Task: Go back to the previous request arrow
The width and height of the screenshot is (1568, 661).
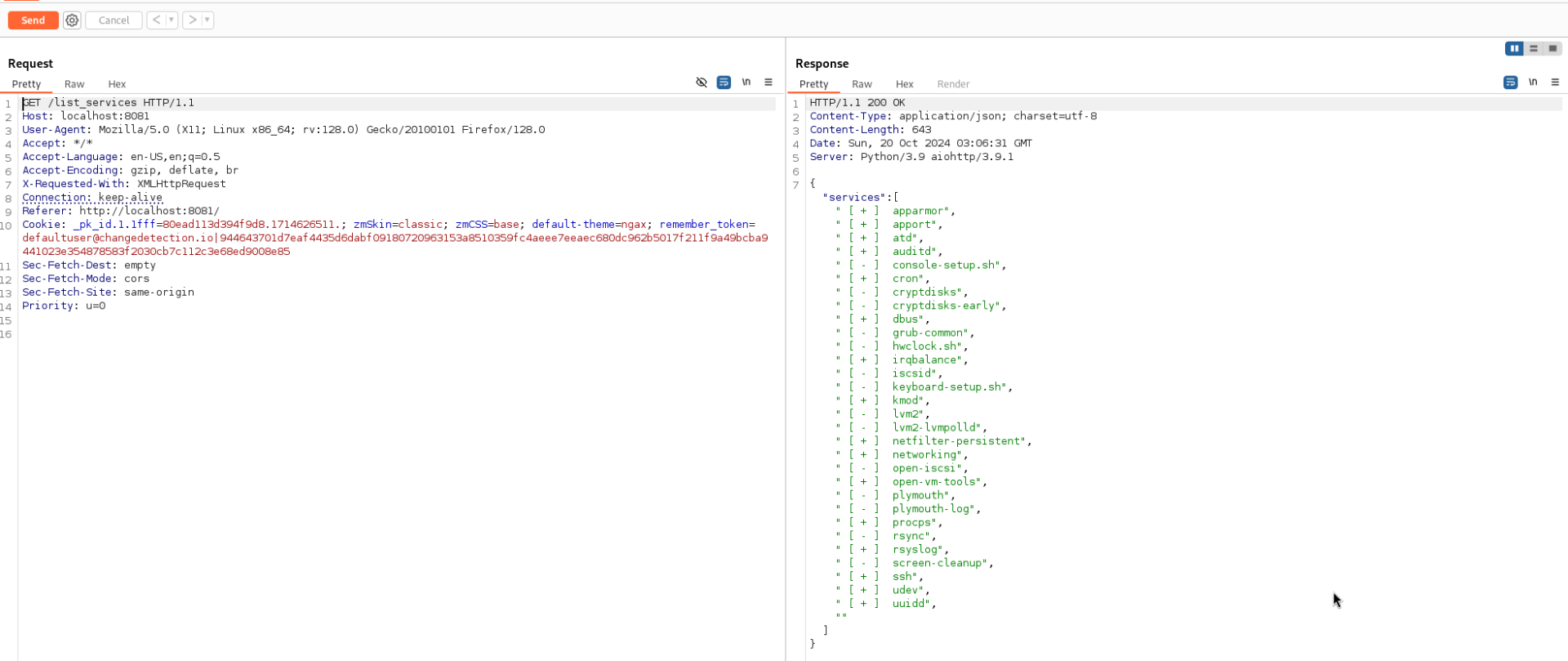Action: click(156, 20)
